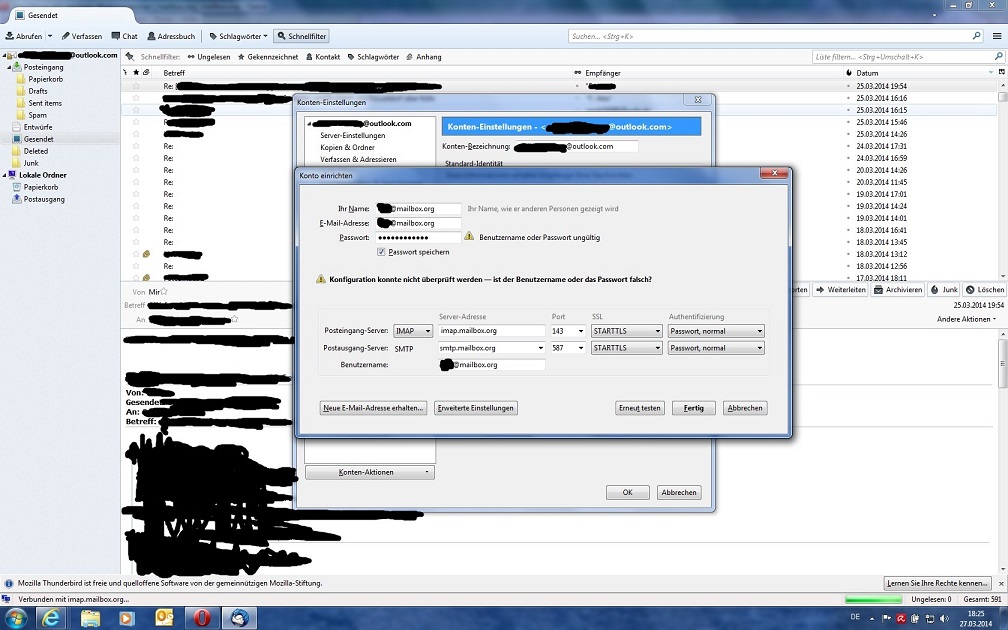Select the Posteingang folder
Image resolution: width=1008 pixels, height=630 pixels.
[43, 67]
